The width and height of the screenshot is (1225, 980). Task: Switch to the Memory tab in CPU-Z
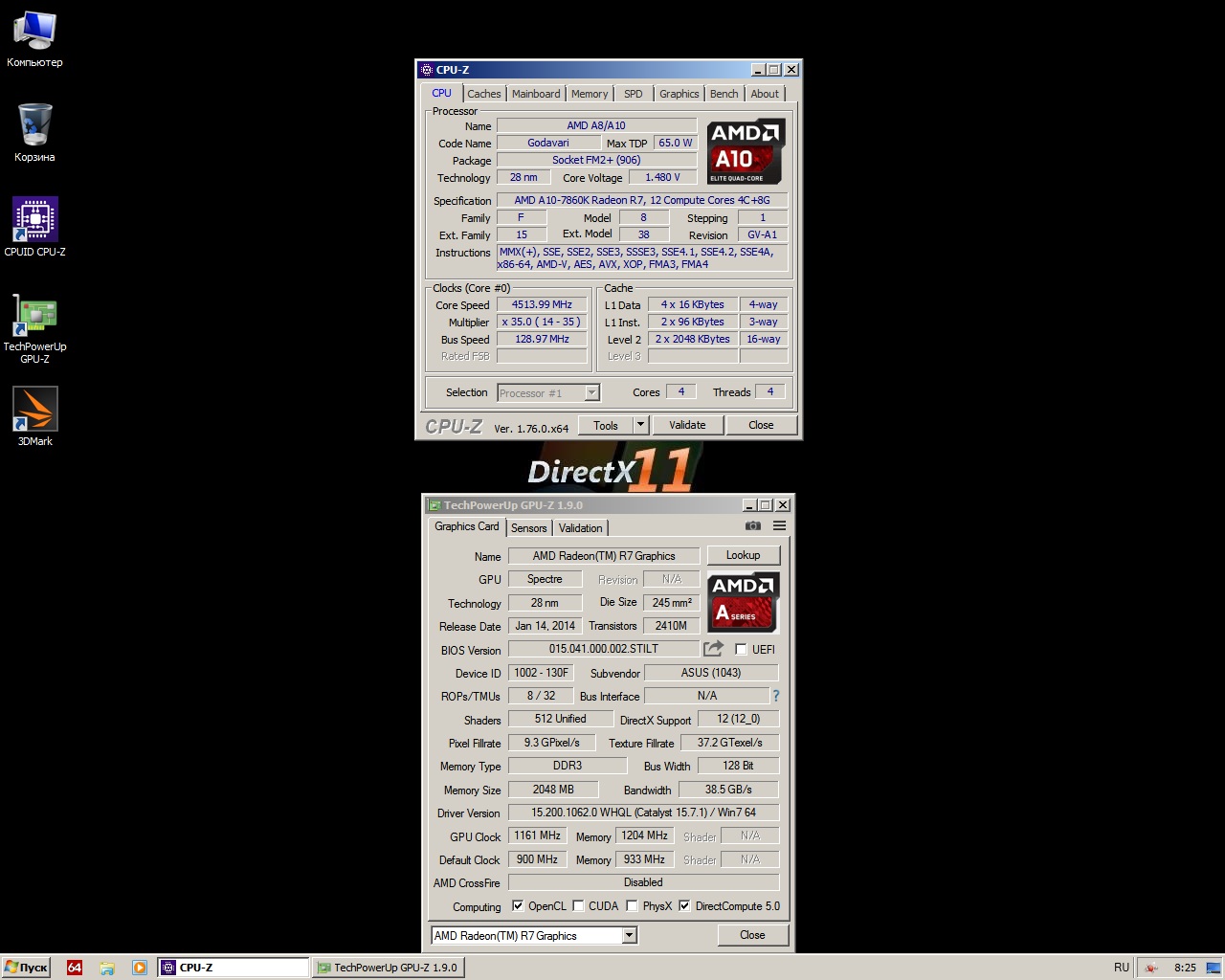tap(590, 94)
